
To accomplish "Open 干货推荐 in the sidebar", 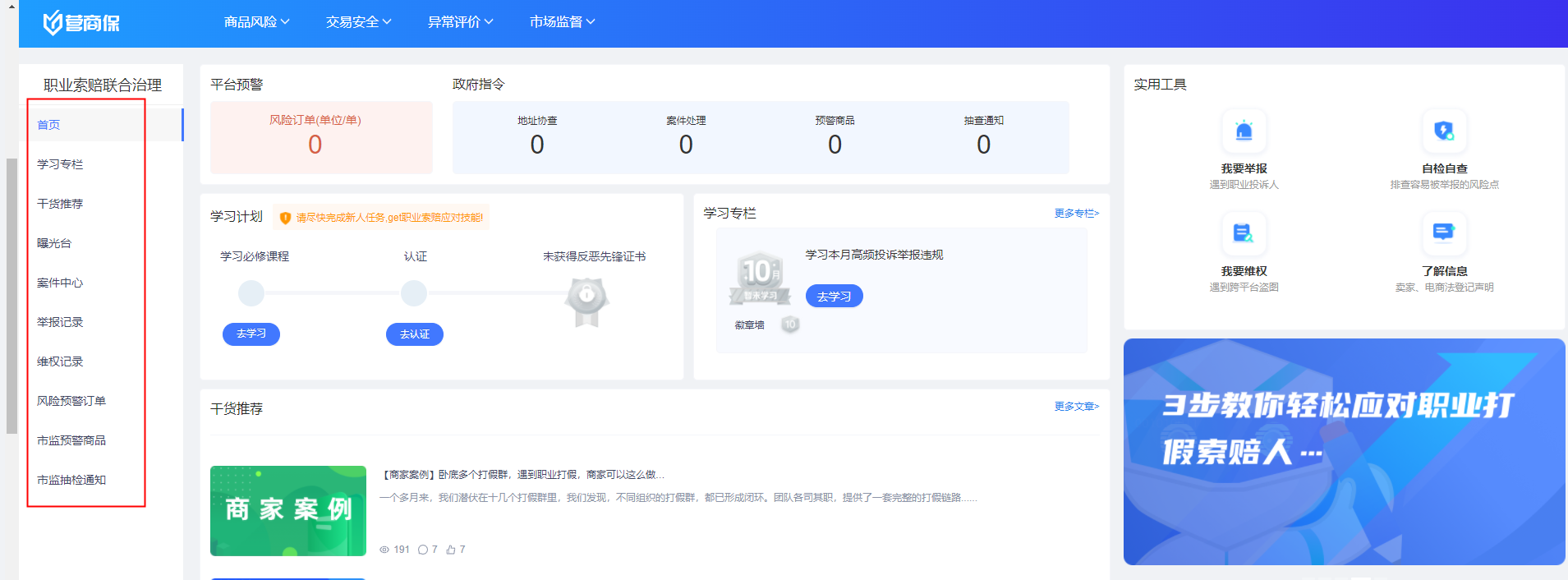I will coord(101,204).
